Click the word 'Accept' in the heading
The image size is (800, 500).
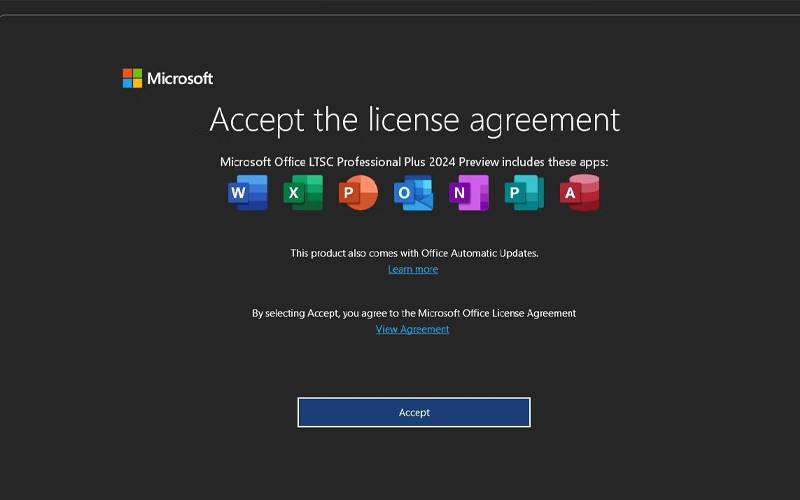coord(258,120)
